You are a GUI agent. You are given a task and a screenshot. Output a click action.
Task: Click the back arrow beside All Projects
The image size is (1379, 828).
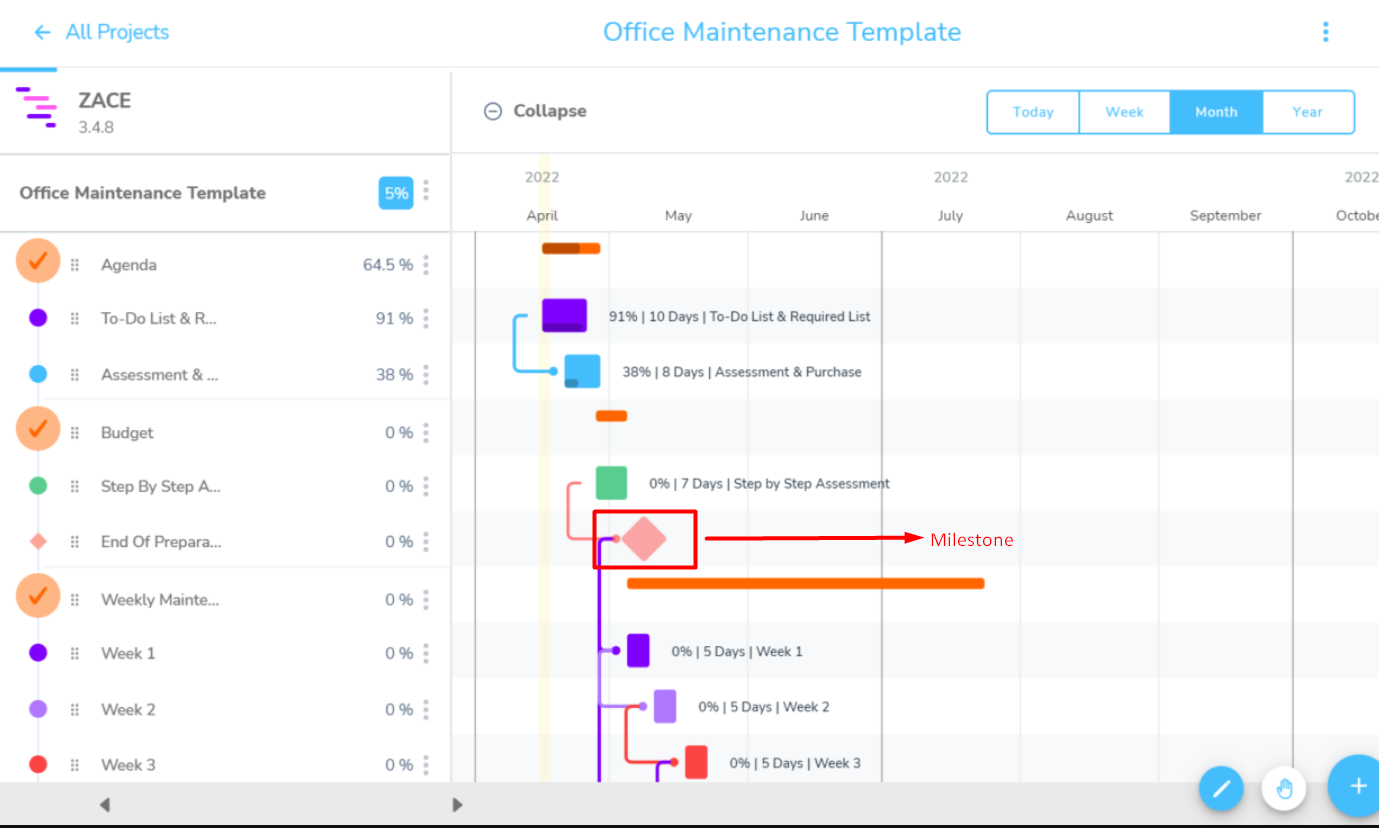pos(41,32)
